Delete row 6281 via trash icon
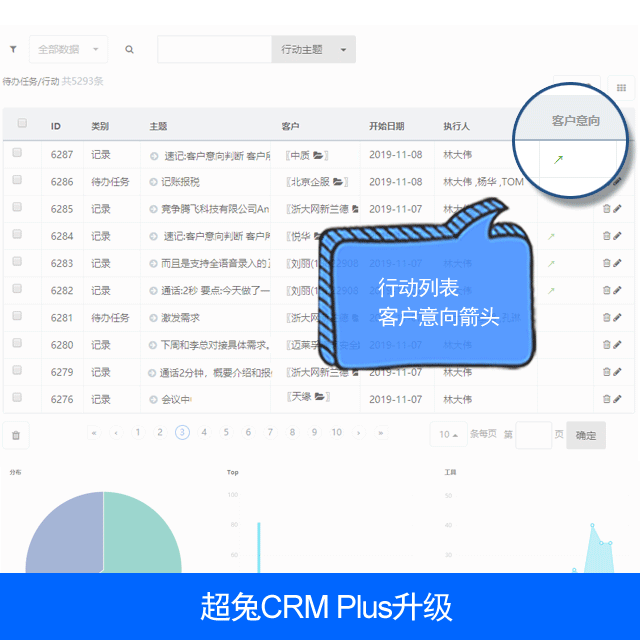 tap(607, 317)
